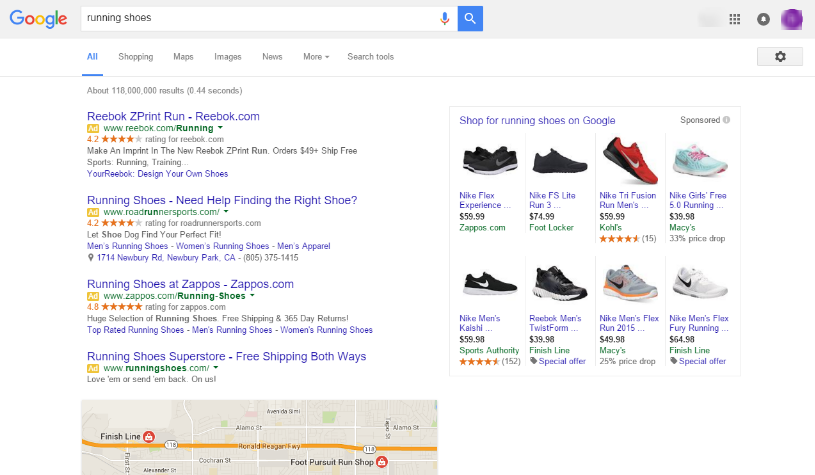Switch to the Images tab
815x475 pixels.
click(228, 57)
